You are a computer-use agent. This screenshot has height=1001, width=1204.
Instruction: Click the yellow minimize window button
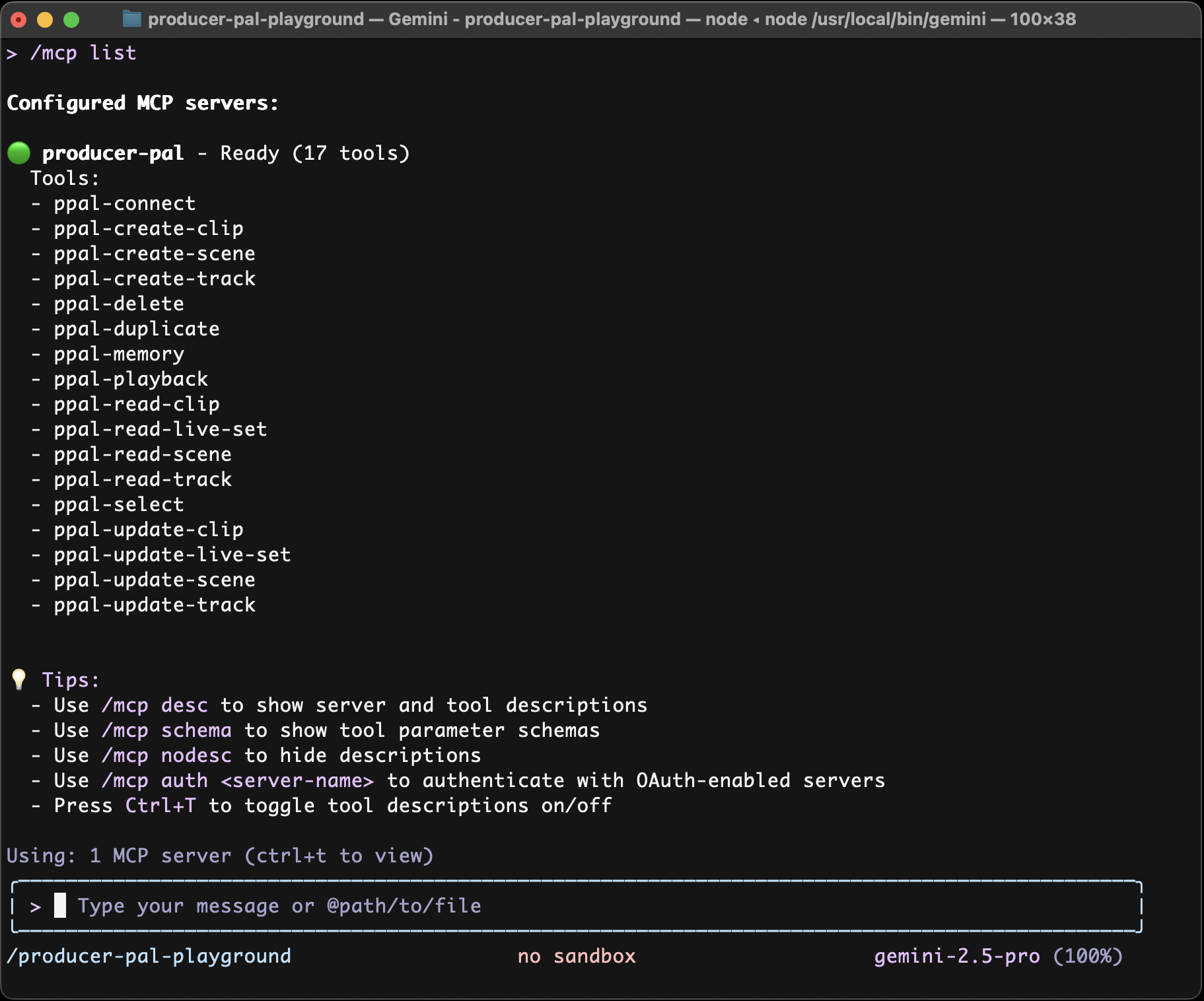click(44, 20)
